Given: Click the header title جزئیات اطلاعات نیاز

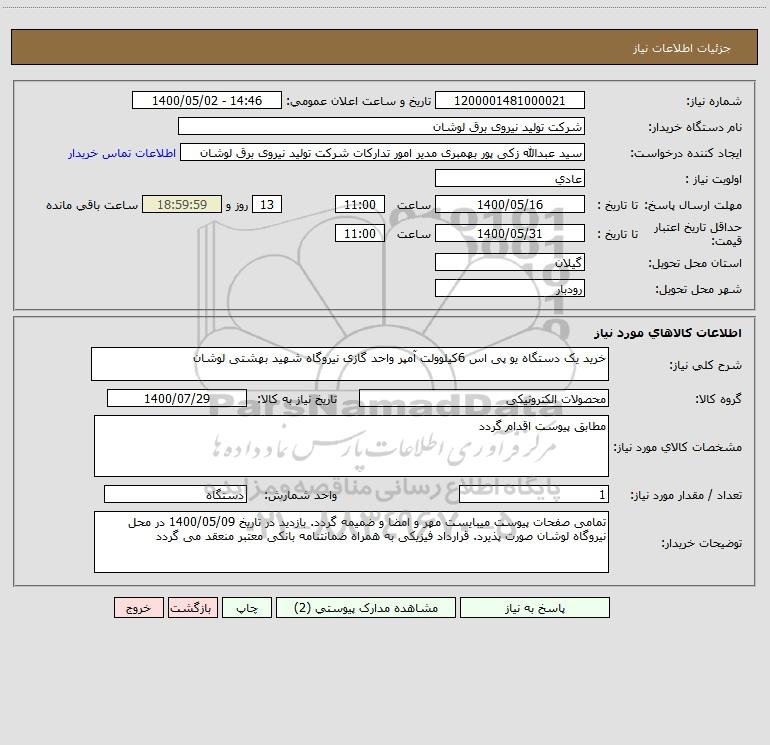Looking at the screenshot, I should pos(682,48).
